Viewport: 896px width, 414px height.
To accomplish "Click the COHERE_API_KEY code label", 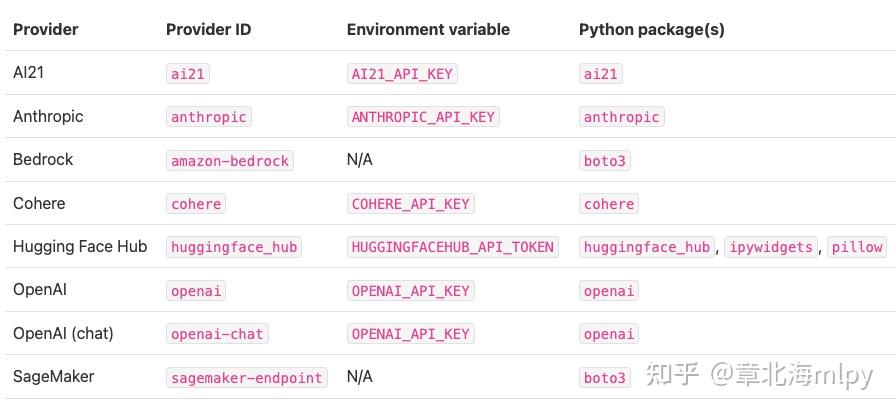I will click(x=410, y=204).
